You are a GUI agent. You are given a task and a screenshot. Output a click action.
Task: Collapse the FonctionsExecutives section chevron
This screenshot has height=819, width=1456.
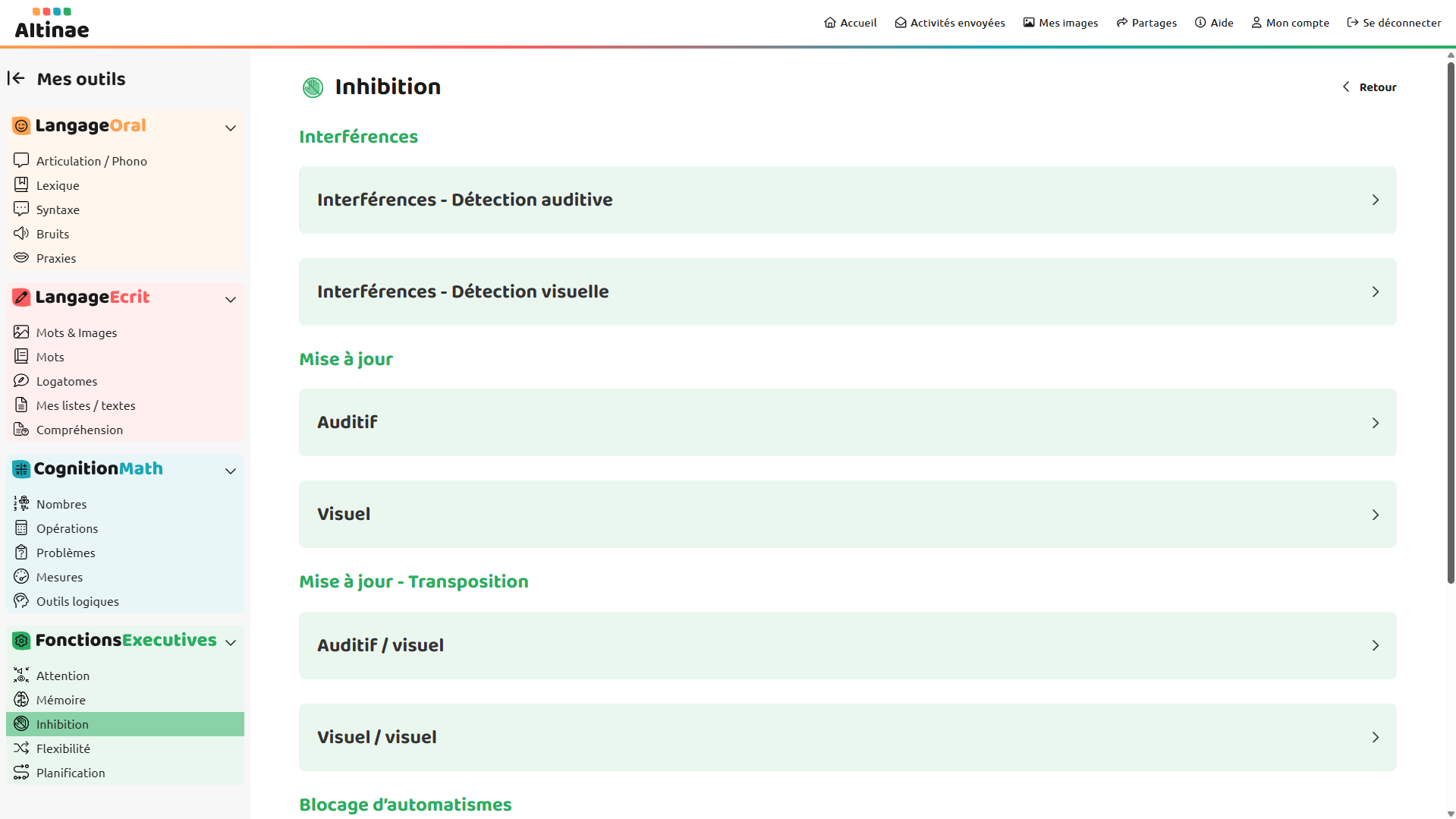point(231,642)
